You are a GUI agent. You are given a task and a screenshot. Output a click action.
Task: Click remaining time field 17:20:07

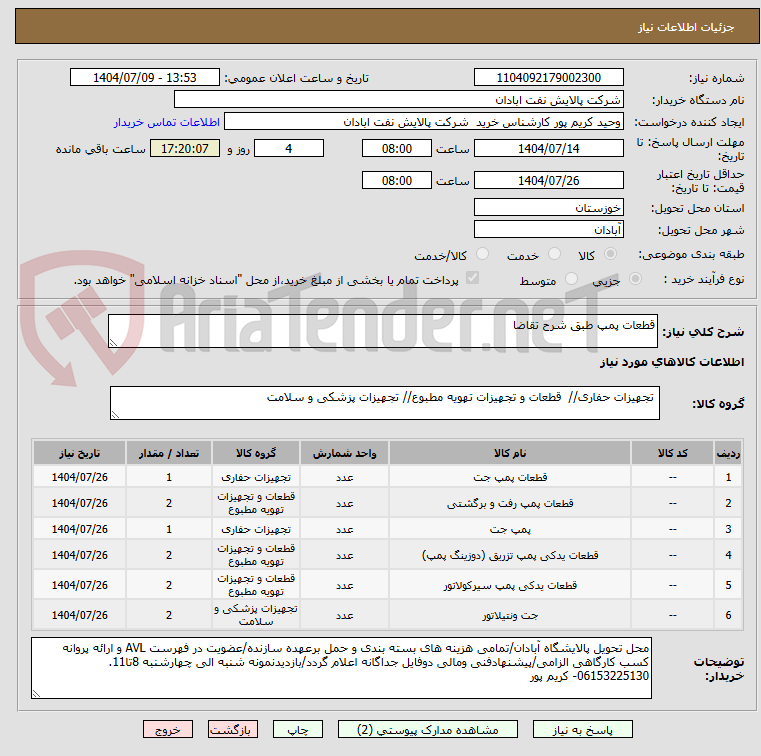[184, 148]
